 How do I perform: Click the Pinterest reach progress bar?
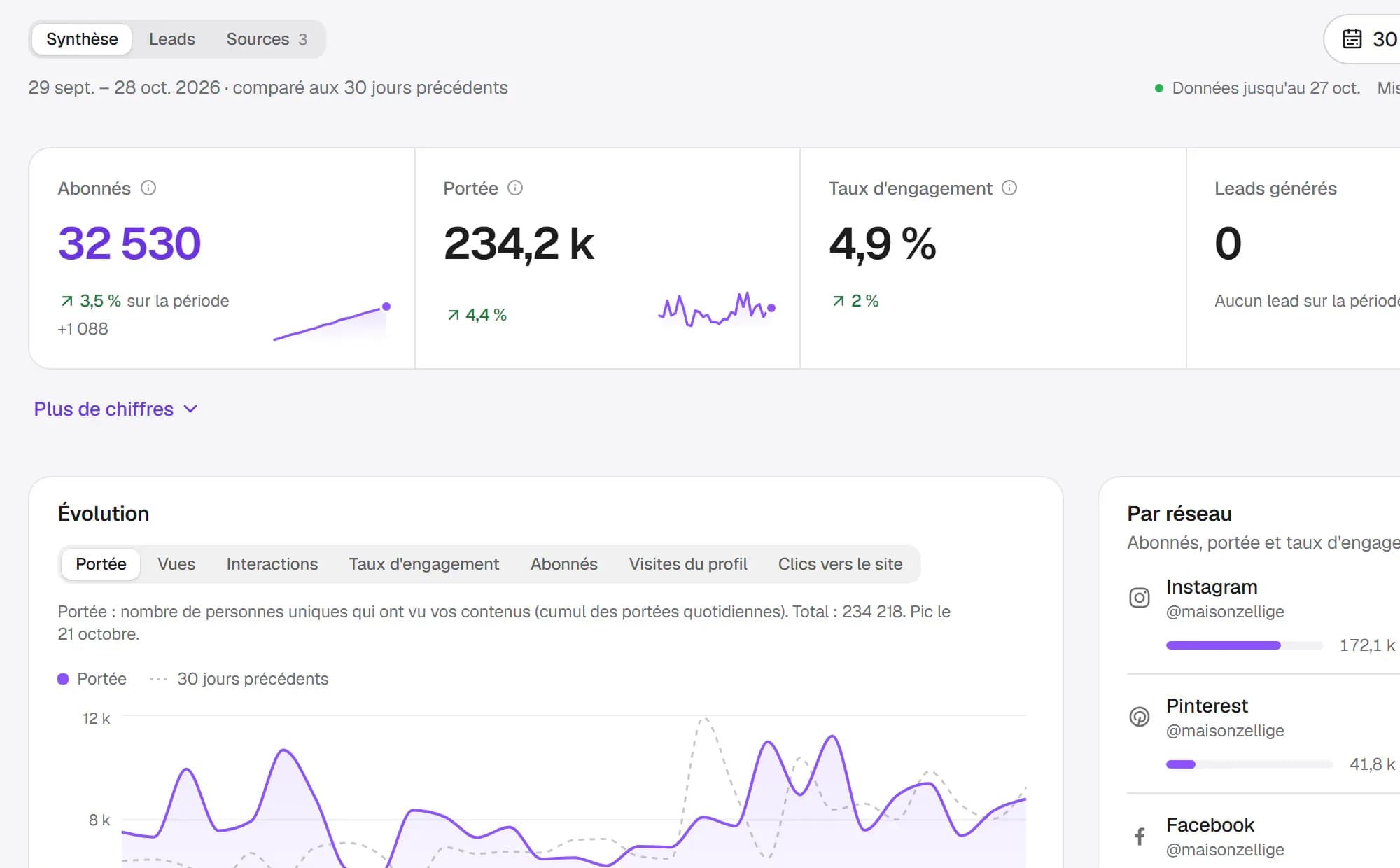tap(1249, 764)
